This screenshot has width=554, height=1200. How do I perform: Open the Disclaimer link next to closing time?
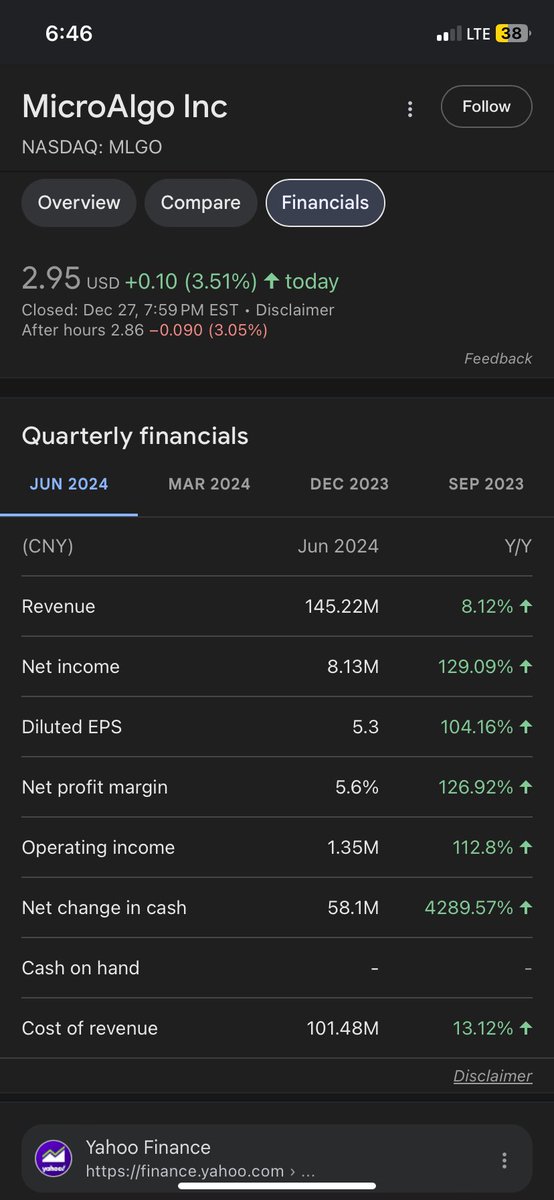pos(295,310)
